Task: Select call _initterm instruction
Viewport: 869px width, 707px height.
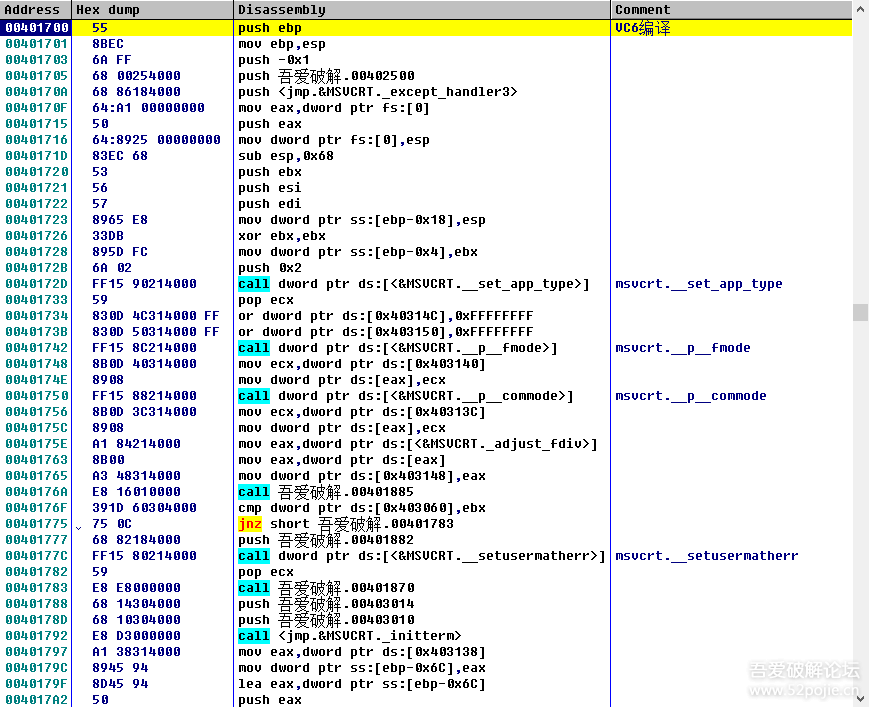Action: pyautogui.click(x=350, y=637)
